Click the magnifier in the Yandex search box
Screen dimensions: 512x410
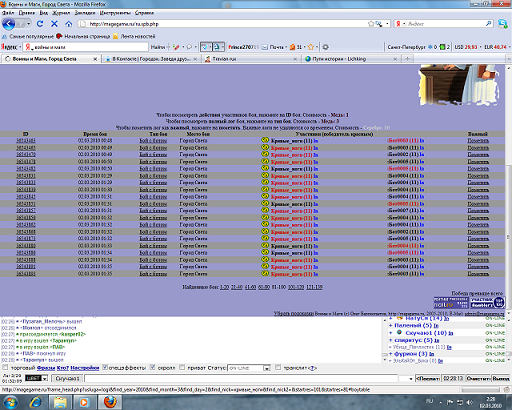[488, 24]
